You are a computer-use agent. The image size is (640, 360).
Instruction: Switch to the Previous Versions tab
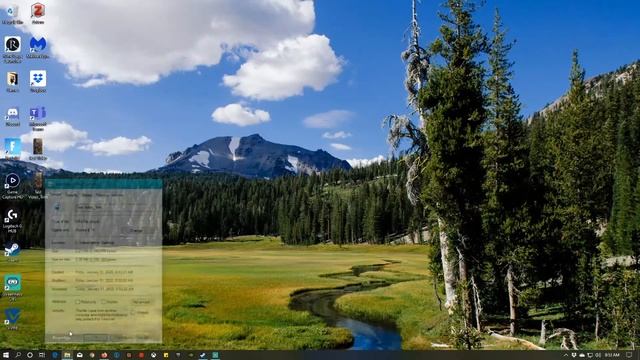coord(109,195)
